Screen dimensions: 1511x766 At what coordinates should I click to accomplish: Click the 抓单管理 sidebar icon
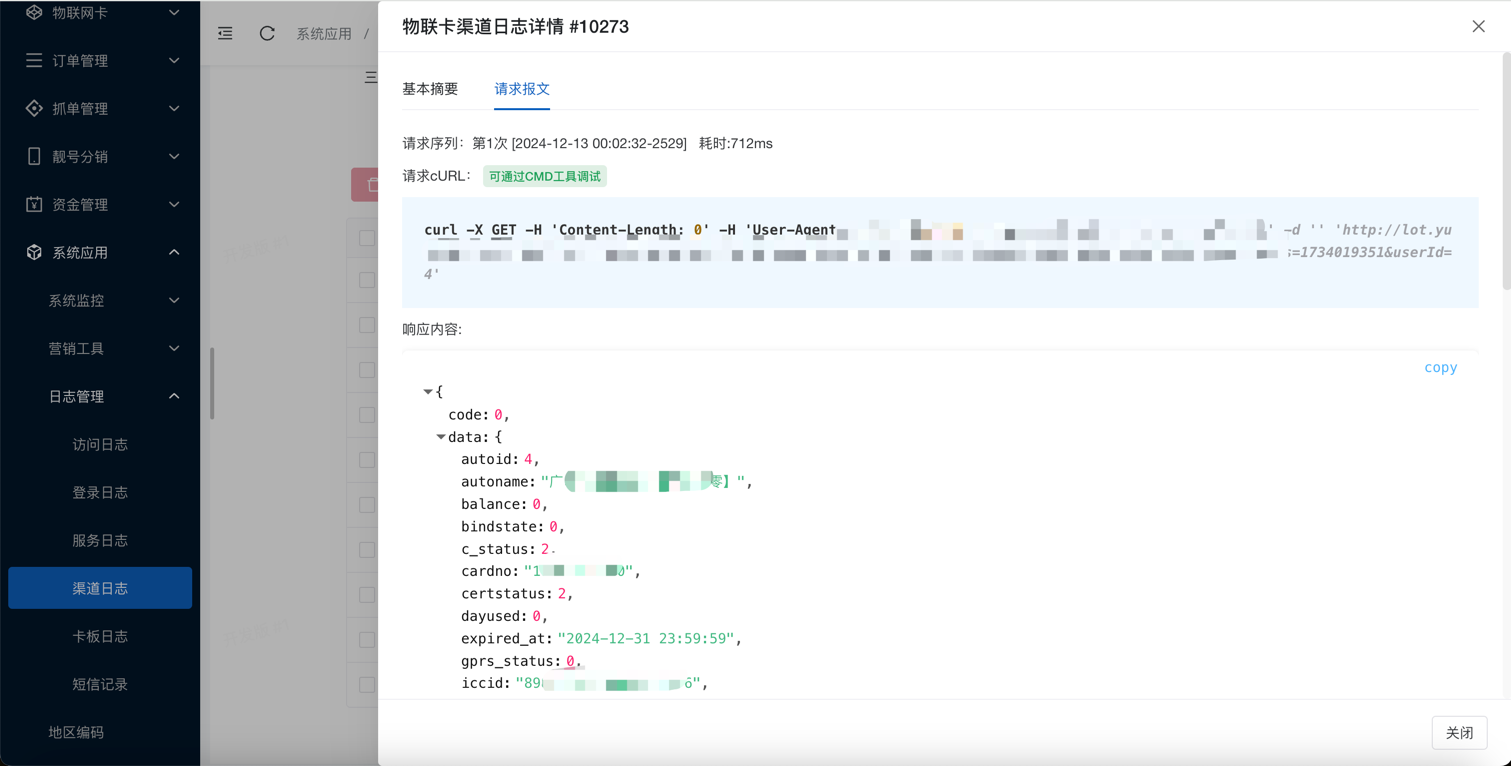[x=34, y=109]
